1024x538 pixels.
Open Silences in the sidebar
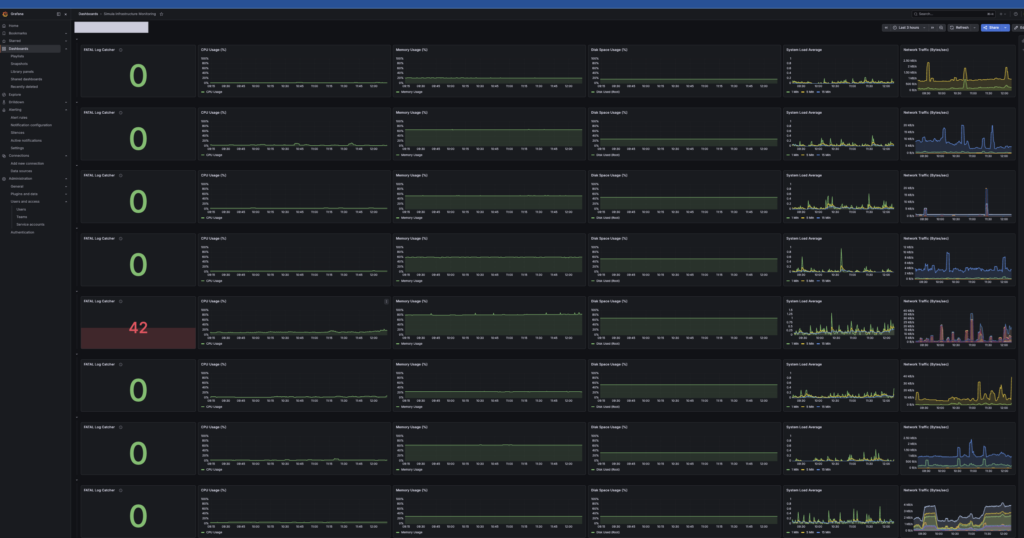tap(18, 133)
